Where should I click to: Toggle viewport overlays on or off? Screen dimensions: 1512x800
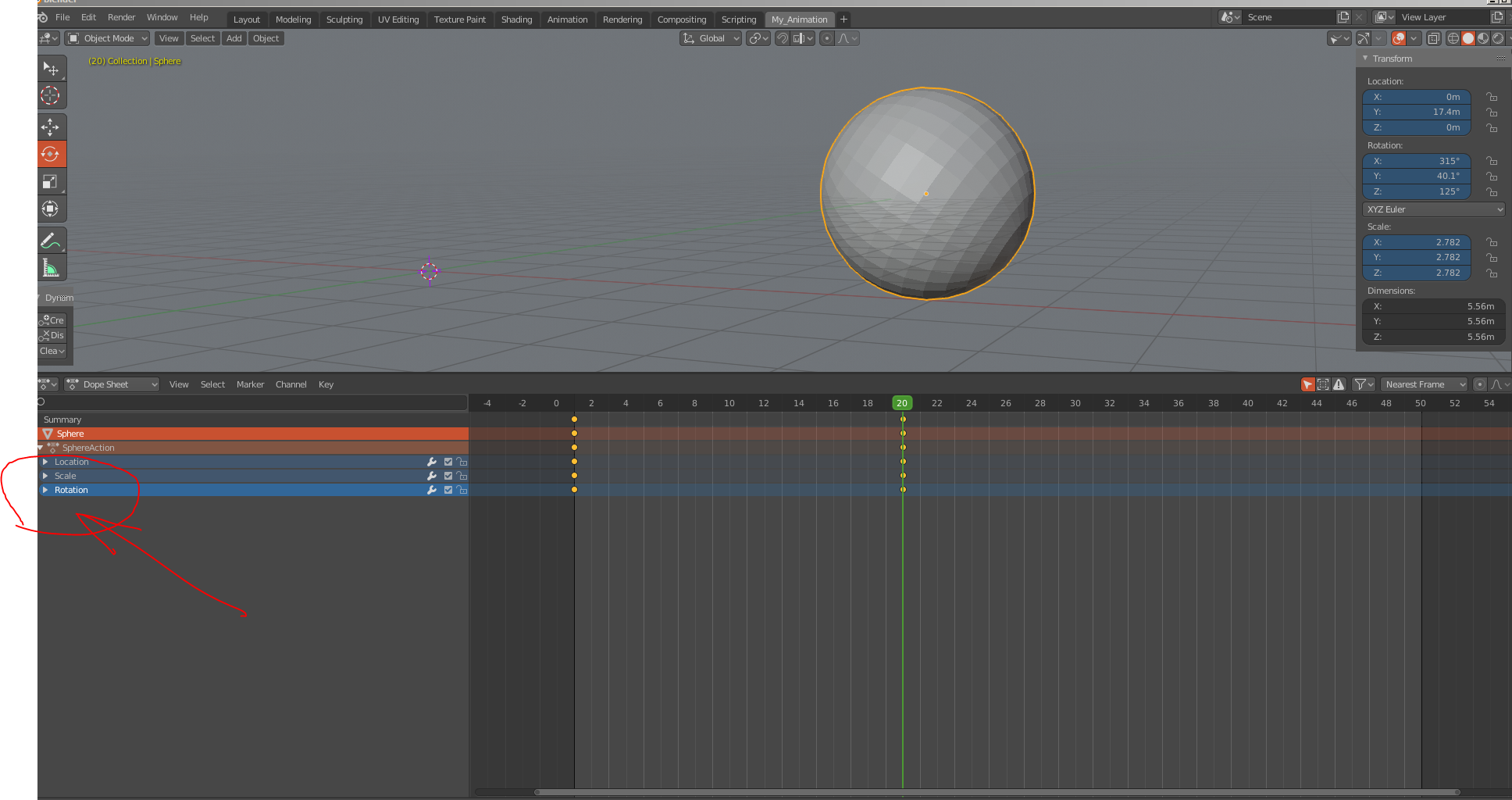pyautogui.click(x=1399, y=38)
